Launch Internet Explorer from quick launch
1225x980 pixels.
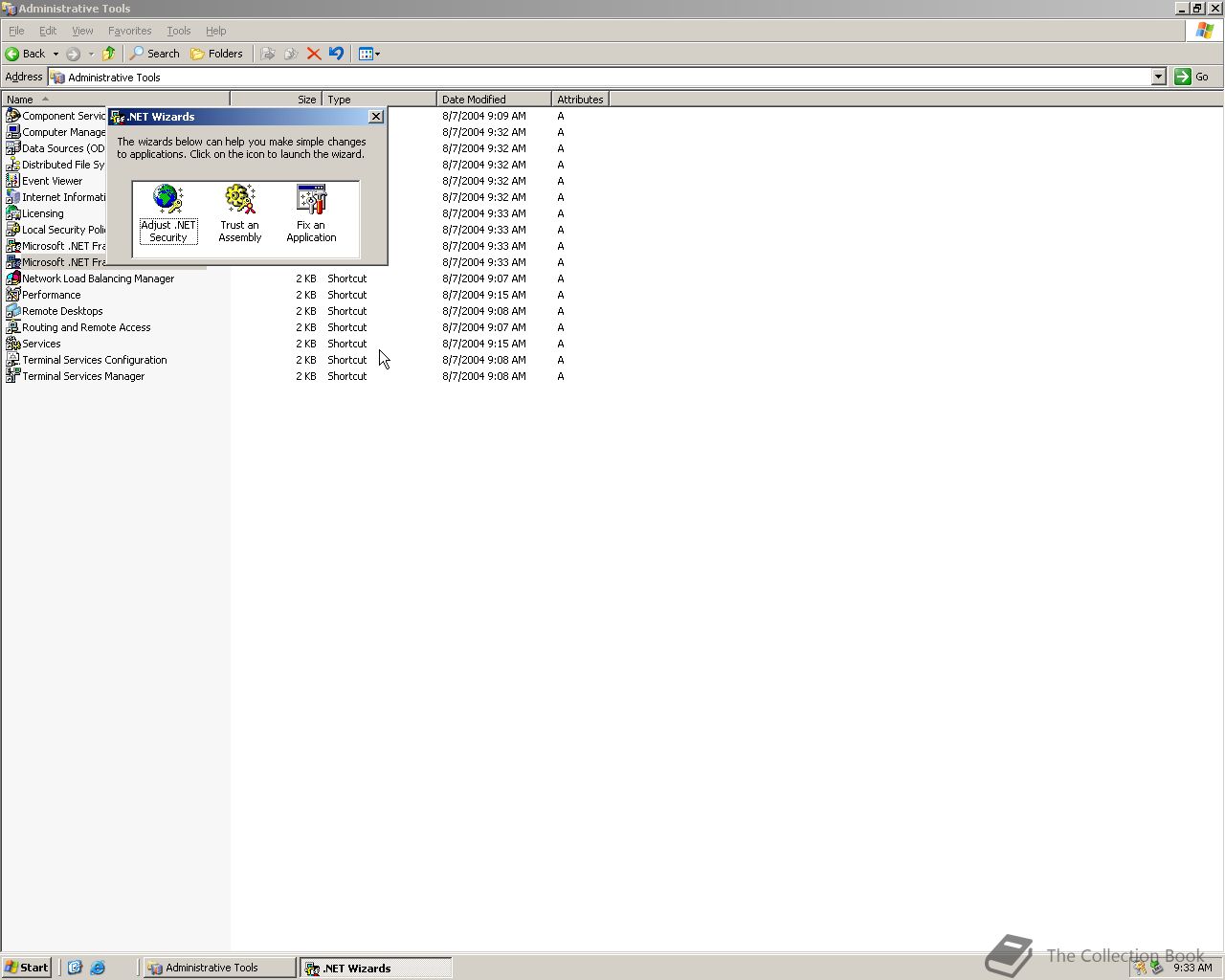(98, 968)
